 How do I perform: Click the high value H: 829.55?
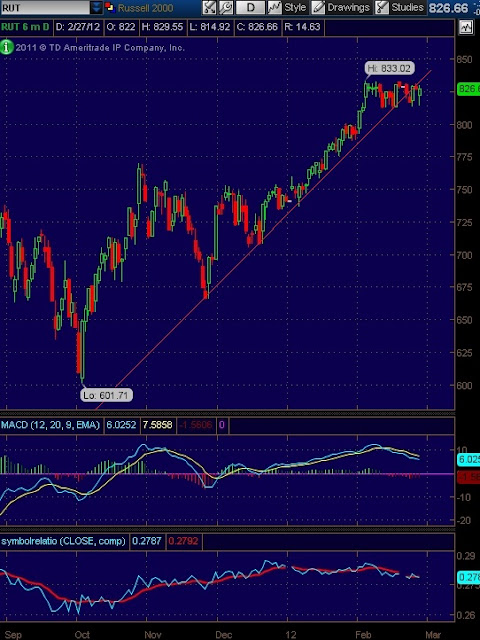(162, 27)
